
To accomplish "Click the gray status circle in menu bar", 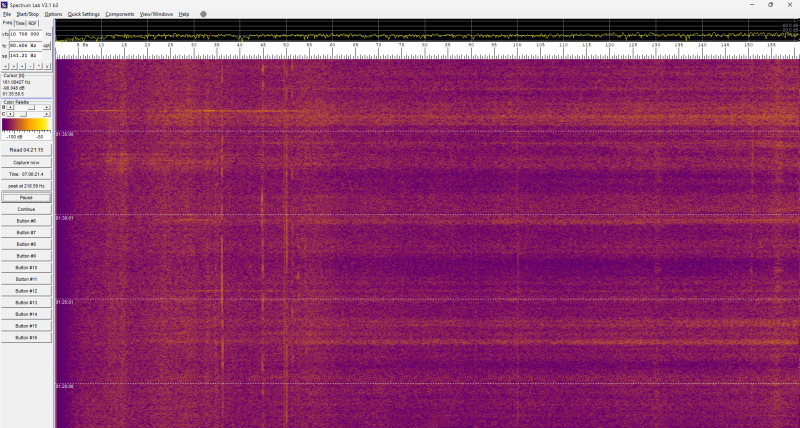I will (x=203, y=14).
